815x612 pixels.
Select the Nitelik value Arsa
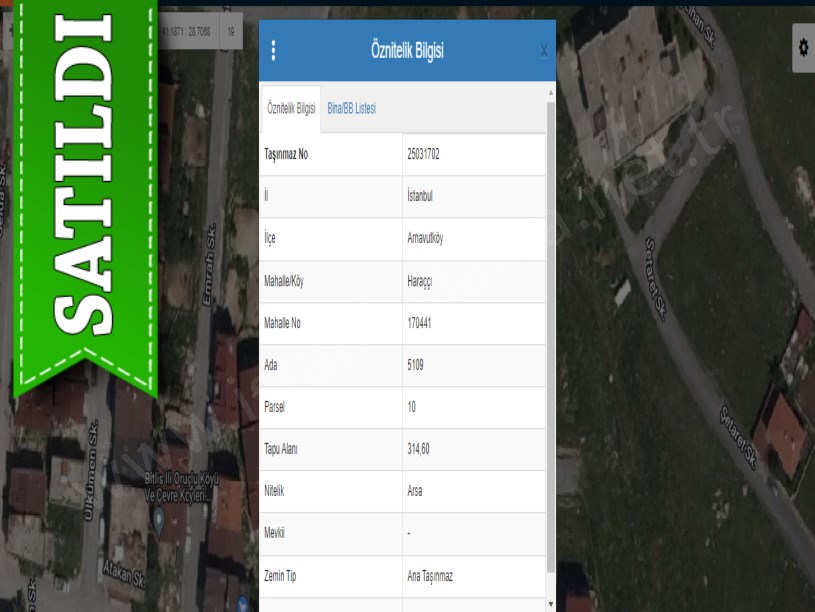coord(416,491)
